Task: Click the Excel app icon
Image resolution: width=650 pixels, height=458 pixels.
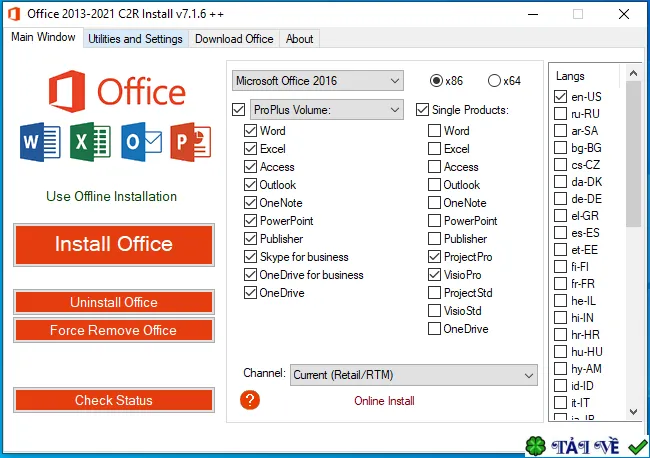Action: pos(90,142)
